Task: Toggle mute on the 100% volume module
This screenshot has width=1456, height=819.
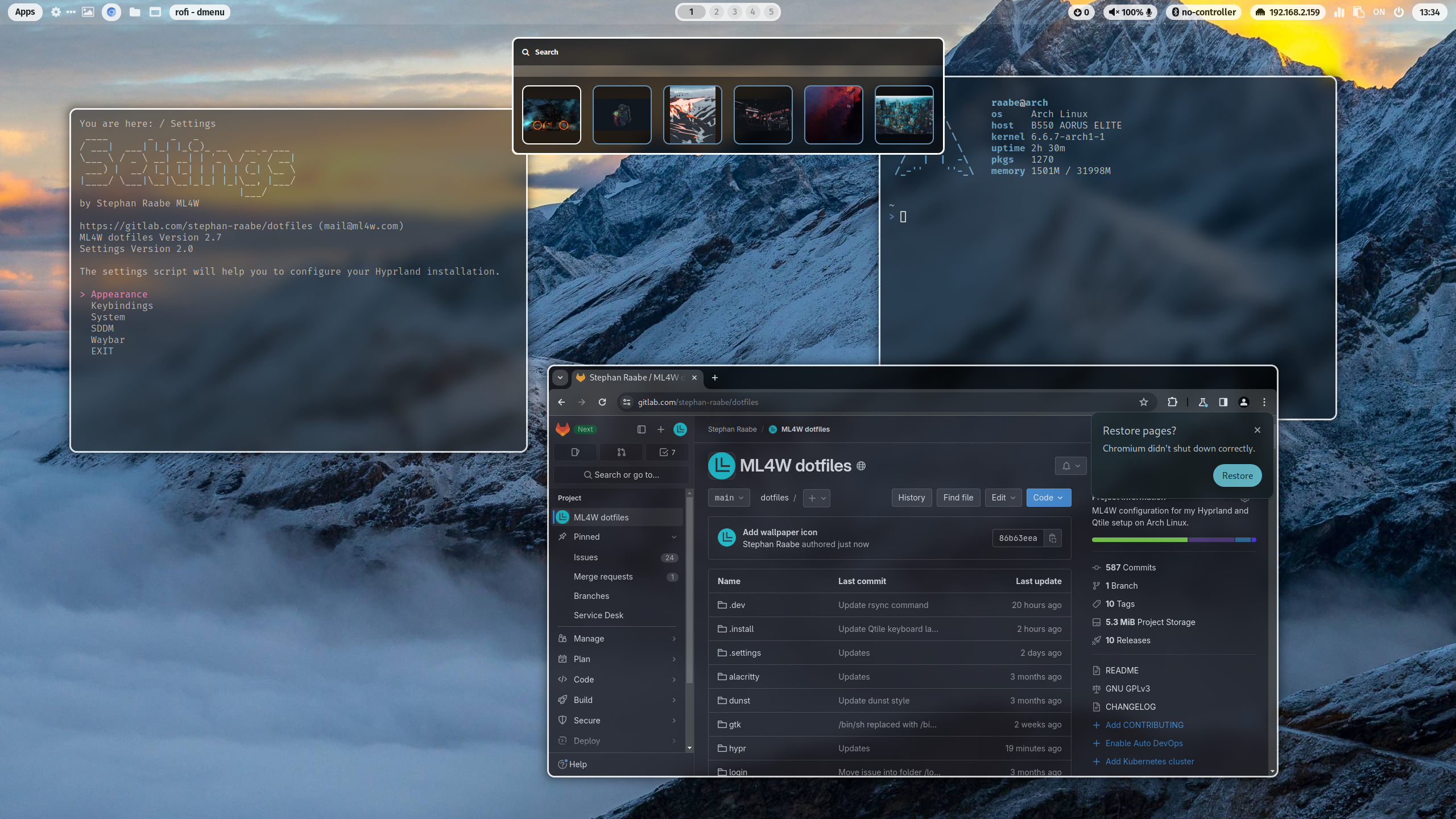Action: point(1130,12)
